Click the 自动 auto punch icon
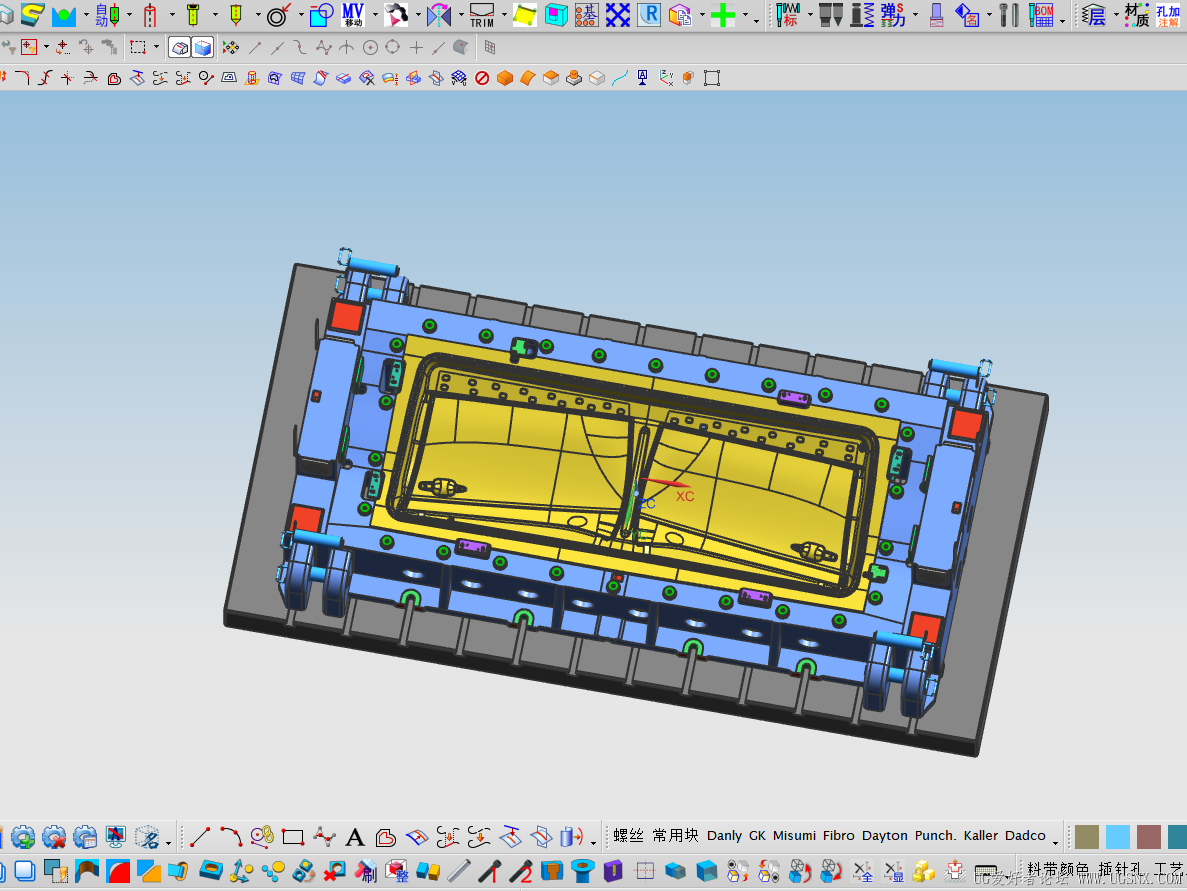1187x891 pixels. point(107,14)
